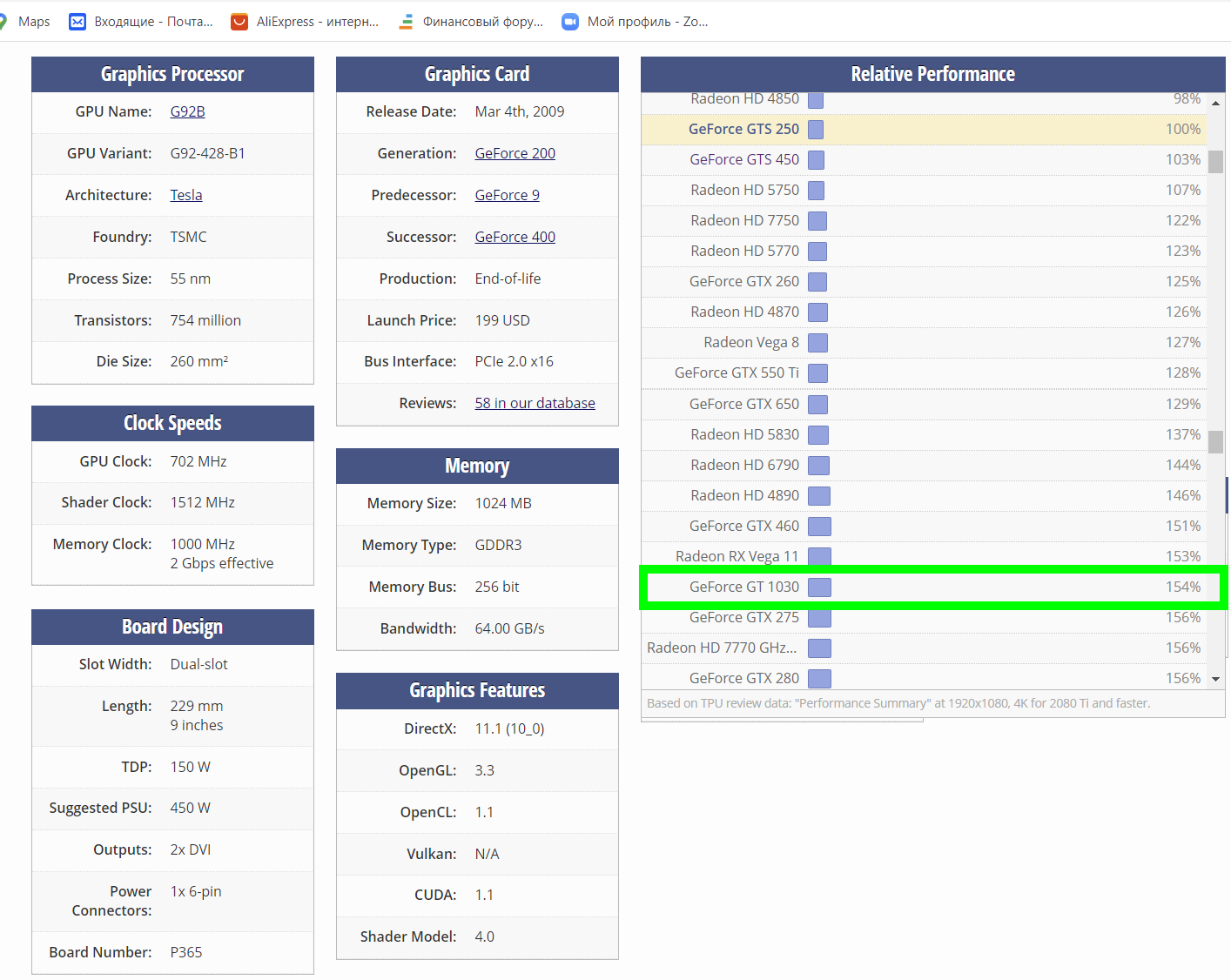Follow the Tesla architecture link
This screenshot has width=1231, height=980.
click(186, 195)
